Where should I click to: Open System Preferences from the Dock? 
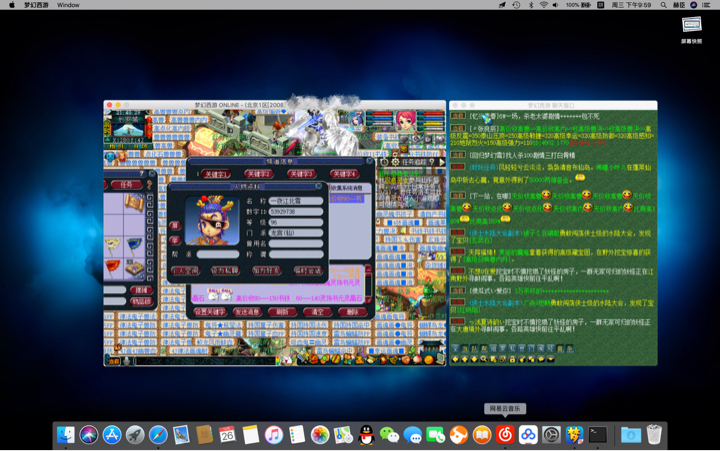551,434
